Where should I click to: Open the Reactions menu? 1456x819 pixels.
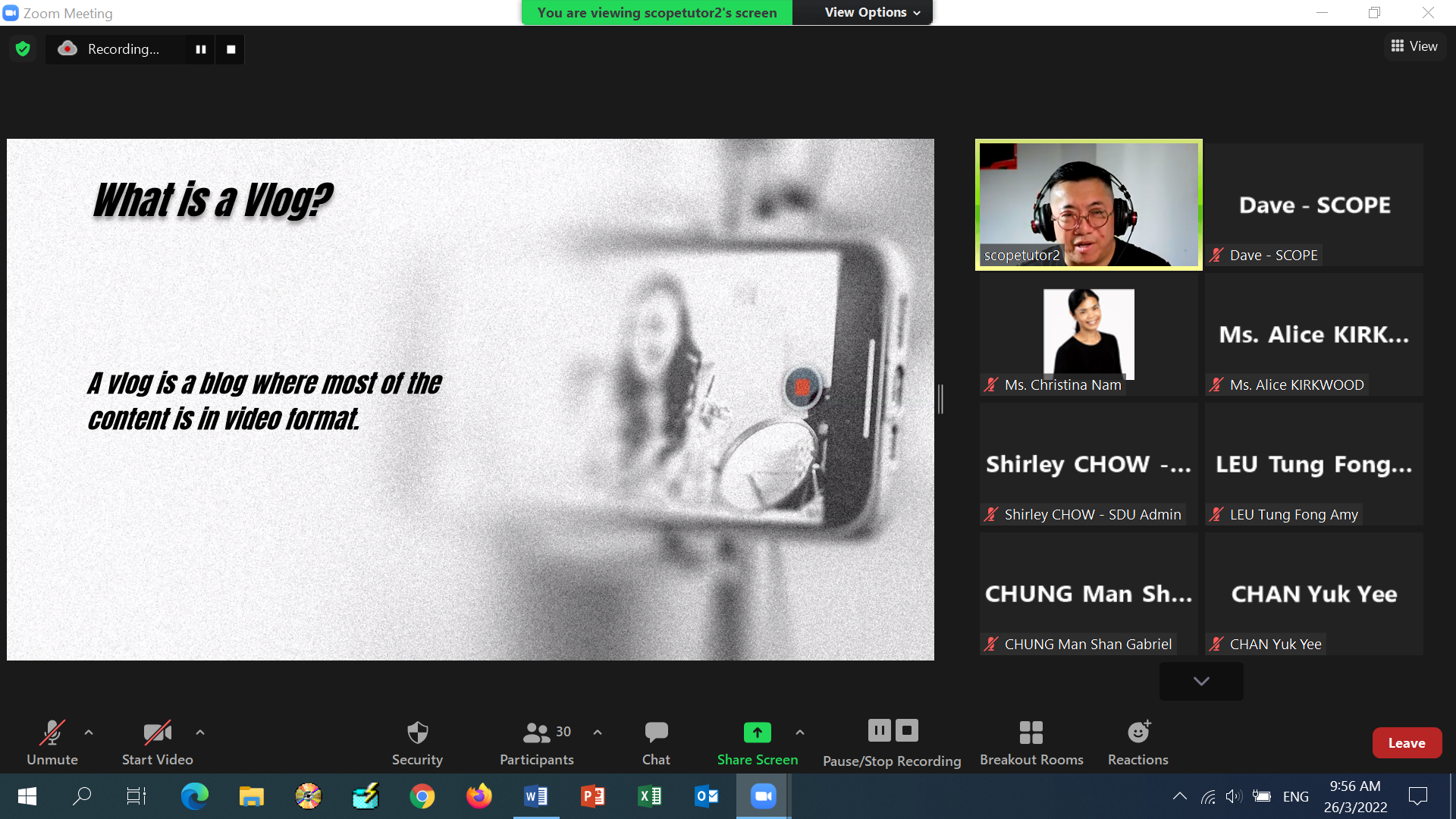(1137, 733)
